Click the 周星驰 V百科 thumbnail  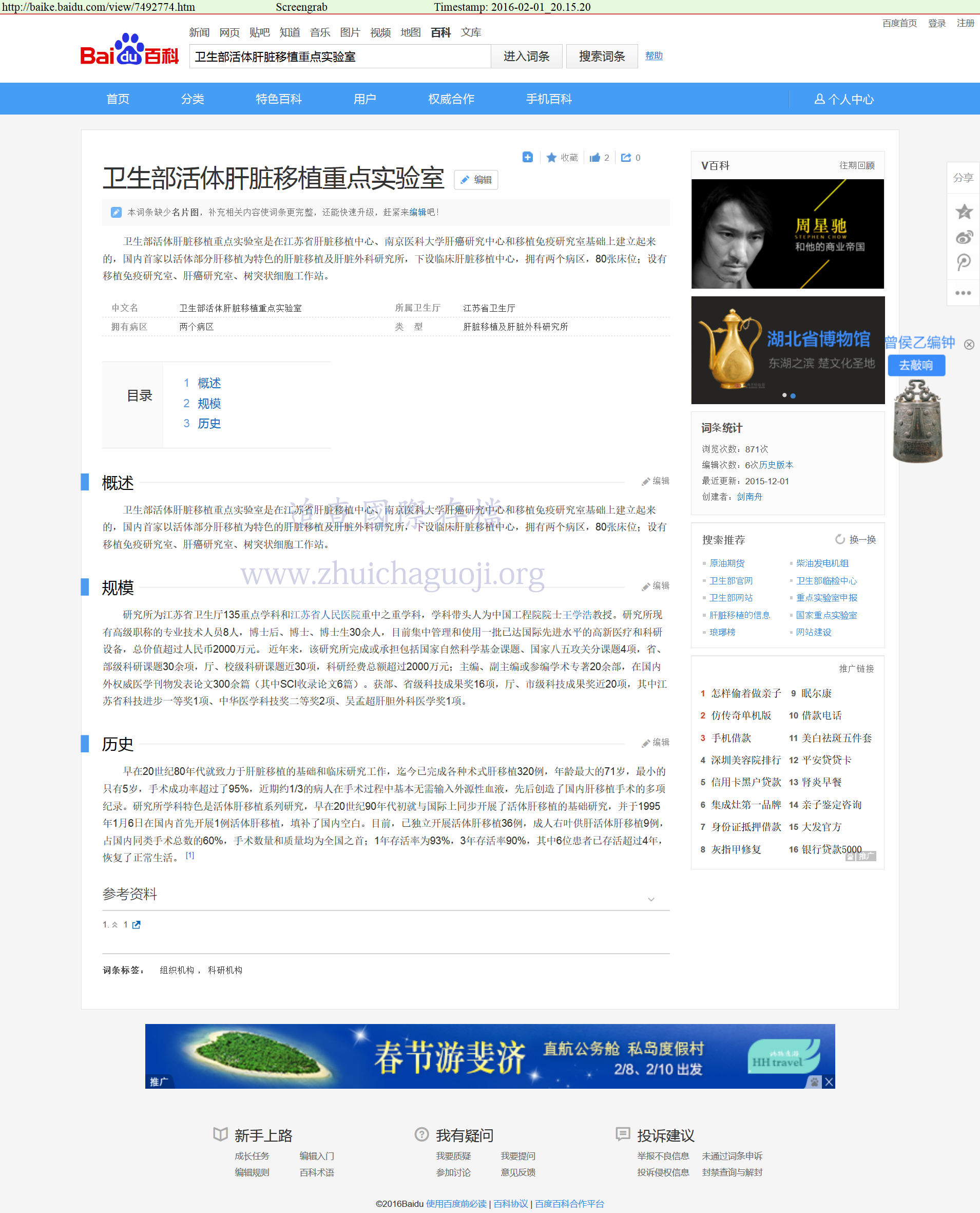coord(787,234)
